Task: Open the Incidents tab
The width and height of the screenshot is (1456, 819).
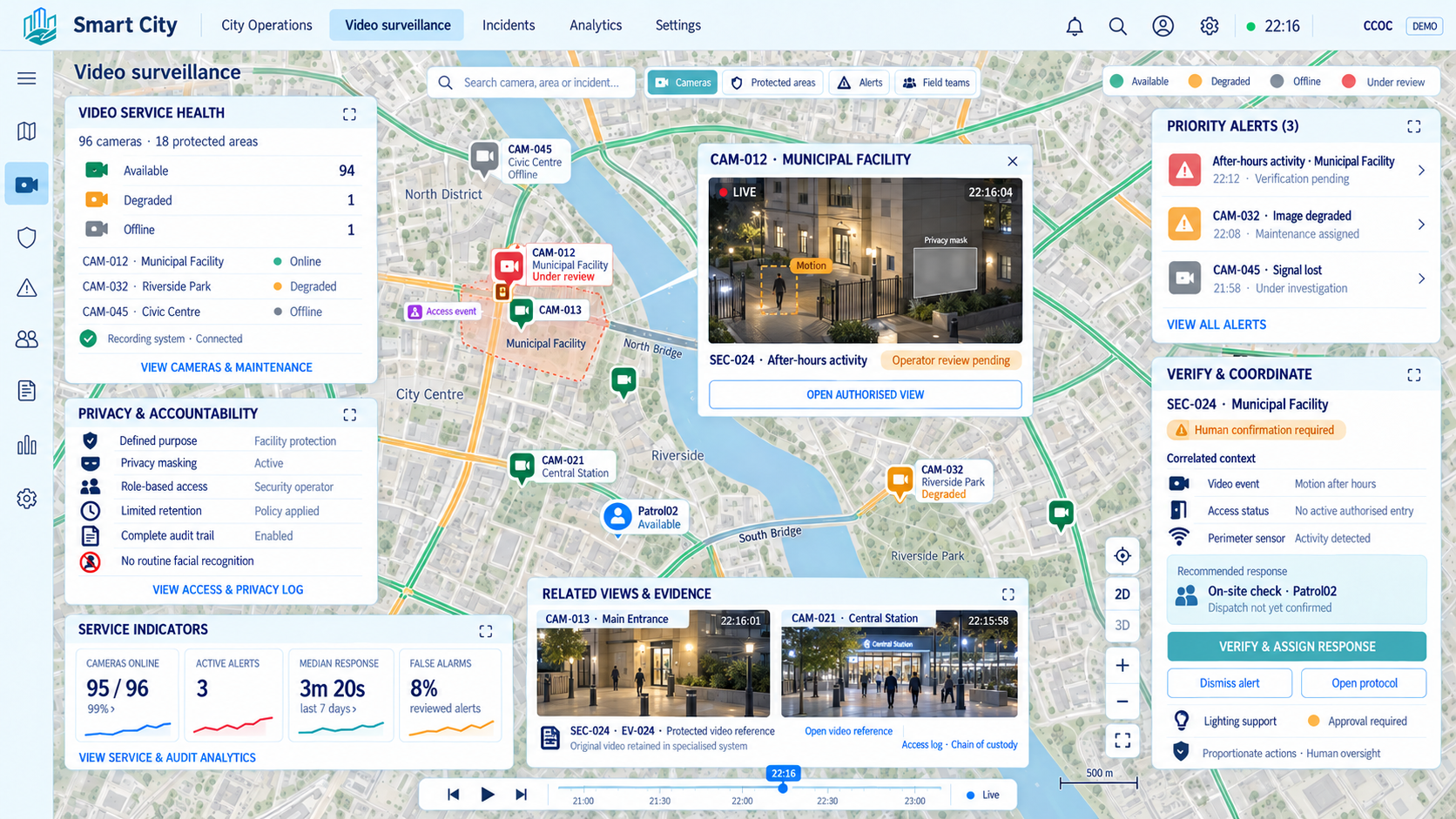Action: pos(509,25)
